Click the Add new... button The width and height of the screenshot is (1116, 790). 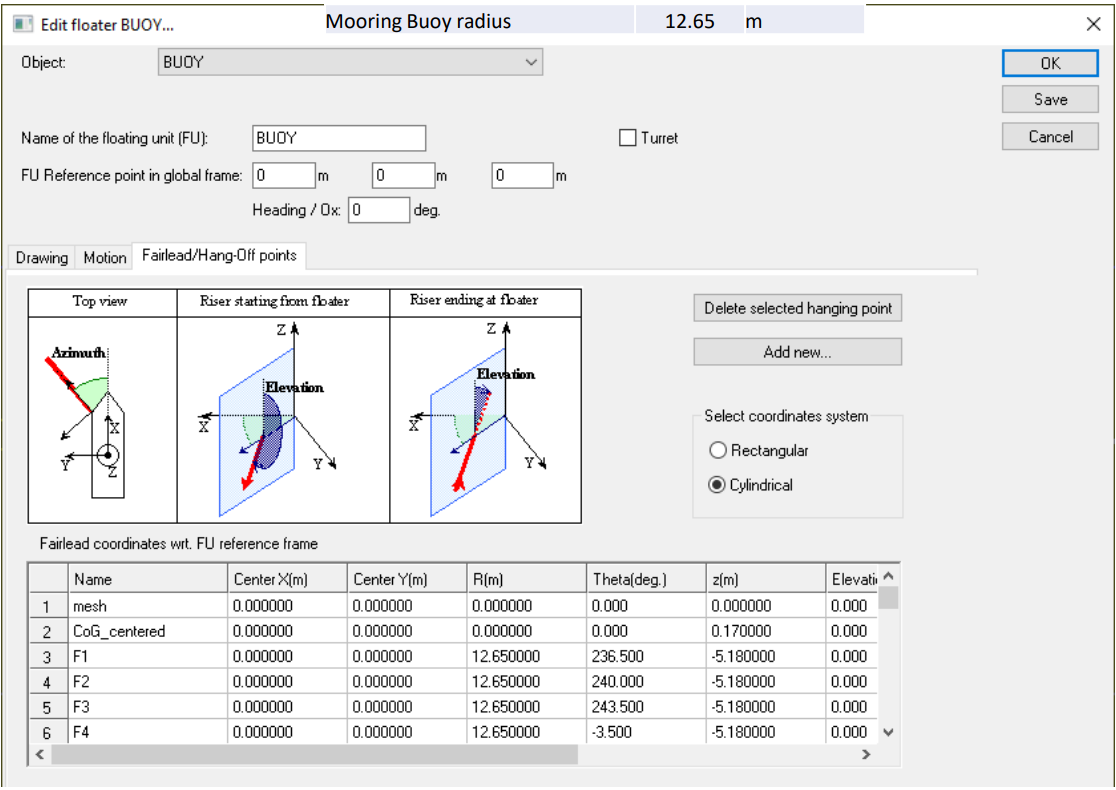point(797,352)
